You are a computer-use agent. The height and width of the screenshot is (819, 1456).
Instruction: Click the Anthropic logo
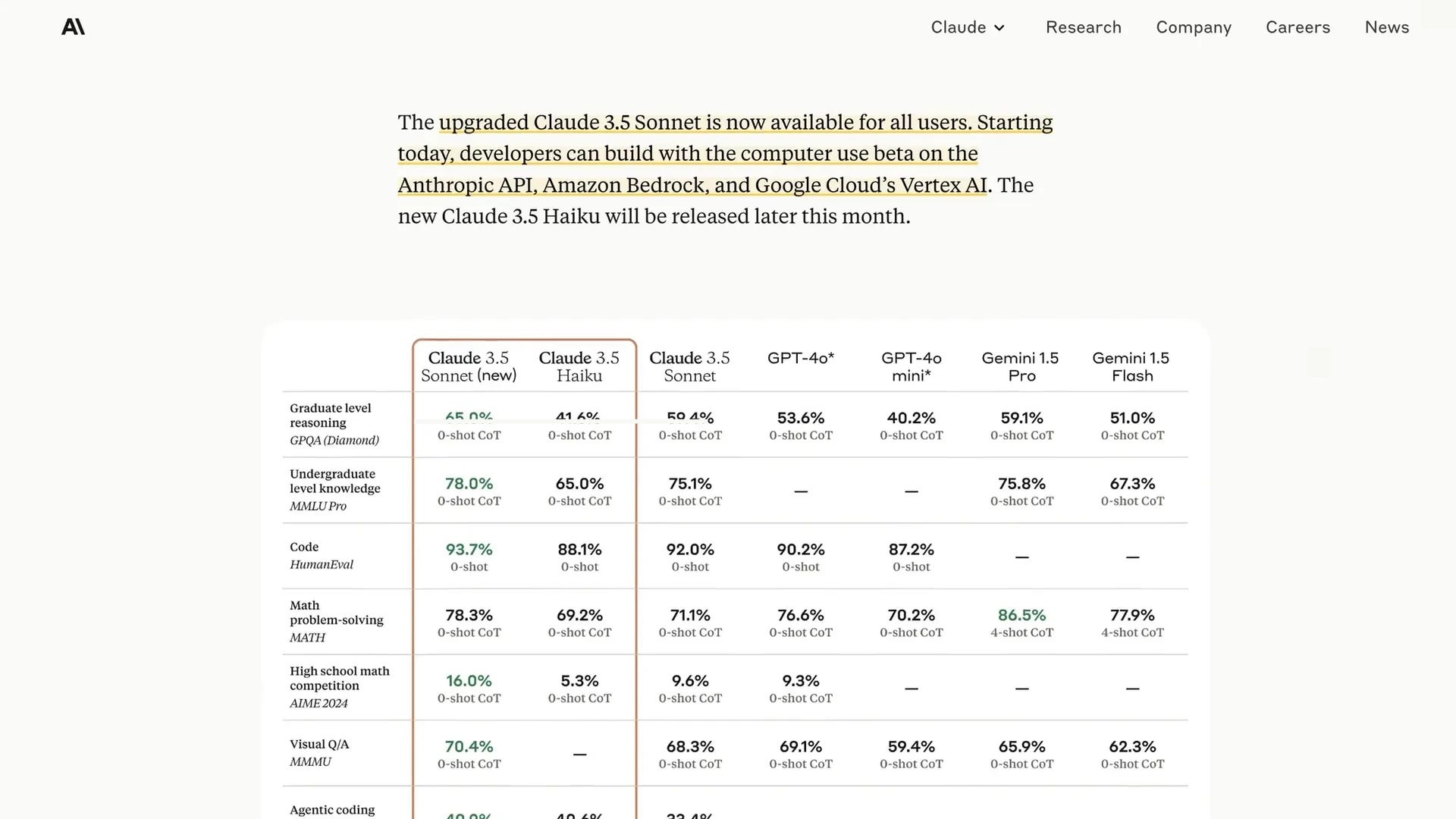coord(73,27)
